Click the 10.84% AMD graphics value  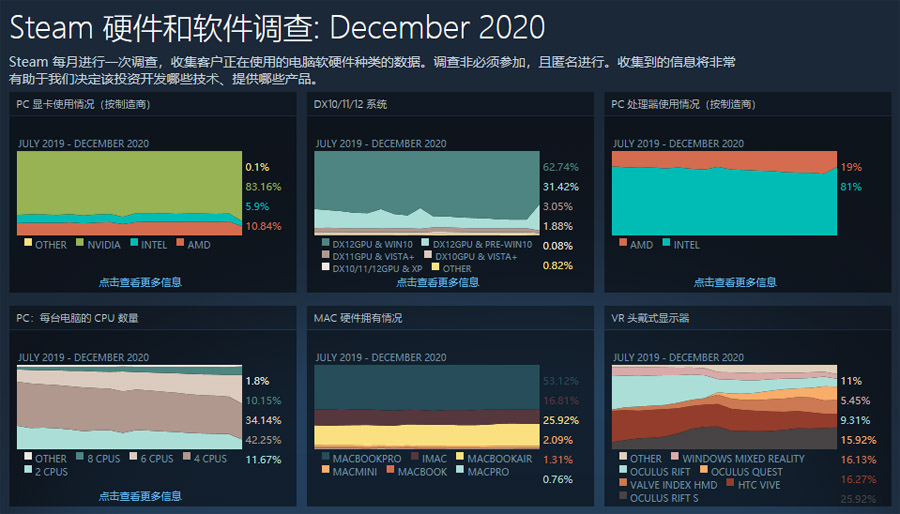pyautogui.click(x=263, y=226)
